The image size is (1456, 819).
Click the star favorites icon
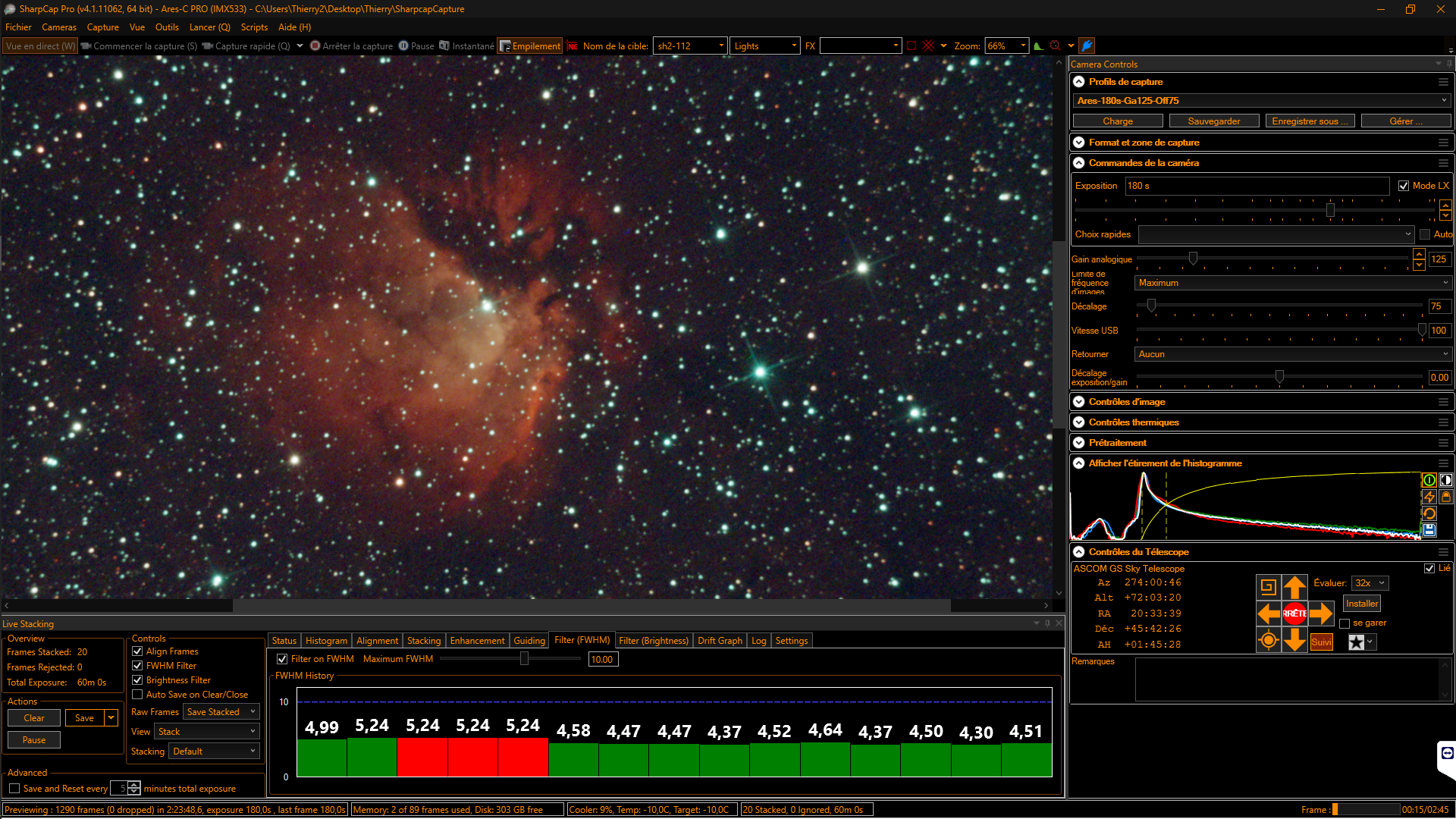pos(1356,642)
